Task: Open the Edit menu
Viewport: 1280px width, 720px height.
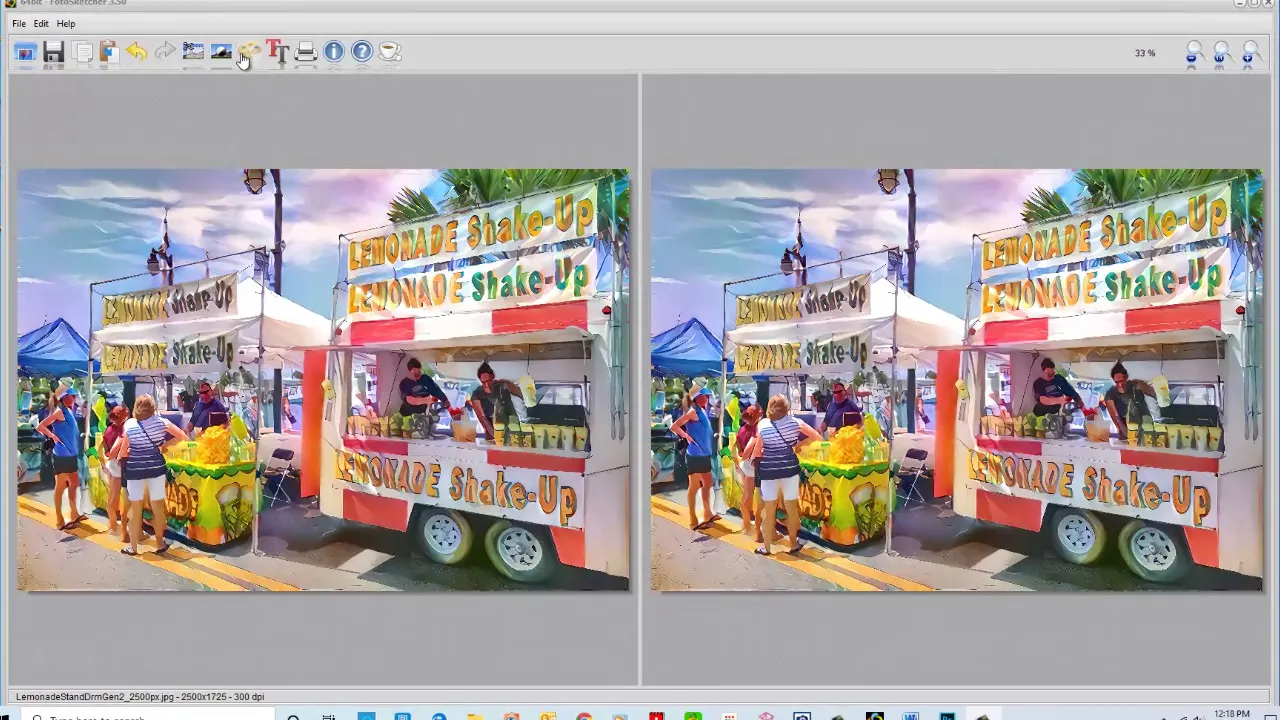Action: [x=41, y=23]
